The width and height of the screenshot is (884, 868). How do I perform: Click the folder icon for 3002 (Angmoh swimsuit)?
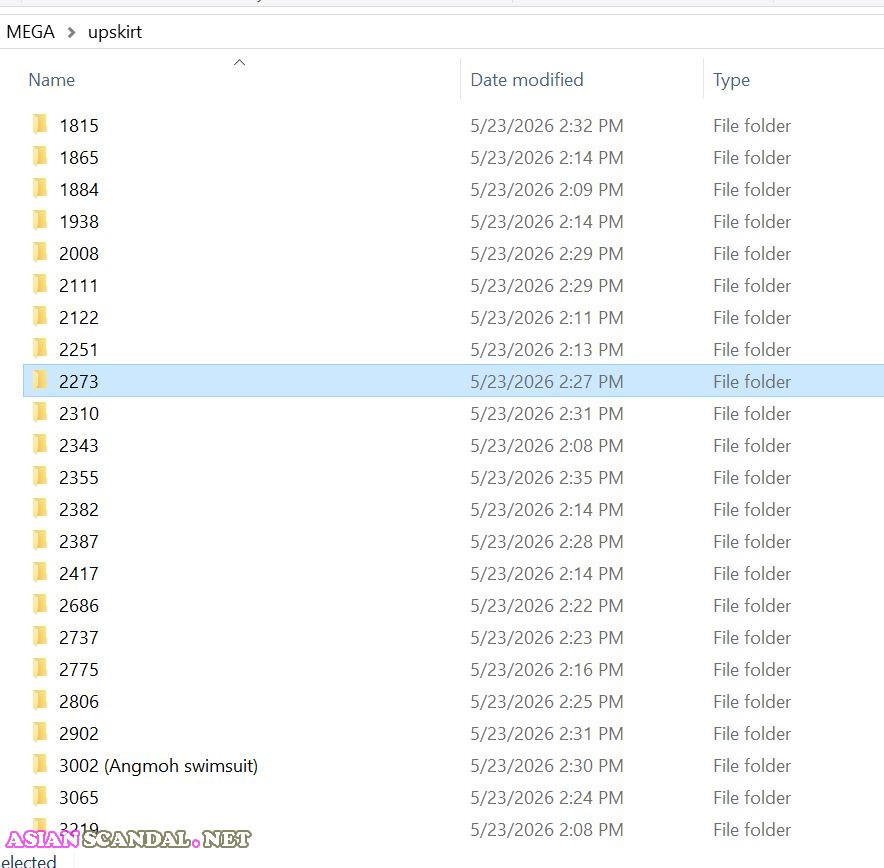click(x=40, y=764)
